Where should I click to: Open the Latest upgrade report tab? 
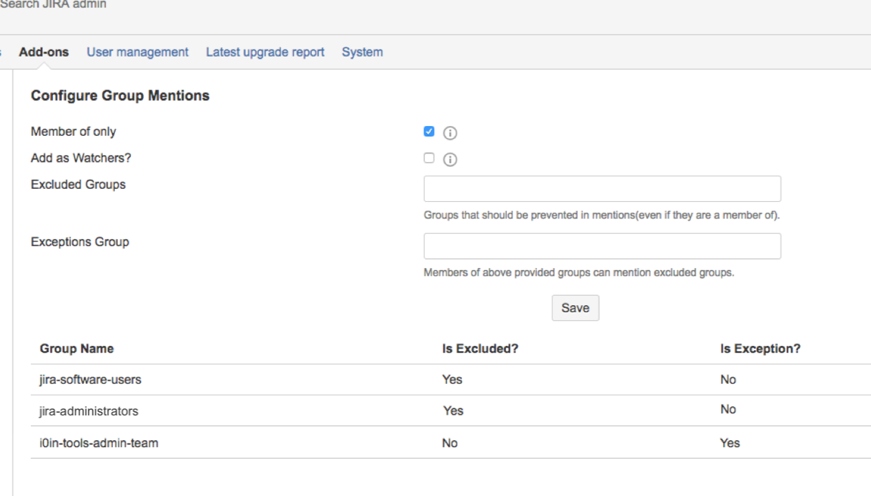click(265, 52)
